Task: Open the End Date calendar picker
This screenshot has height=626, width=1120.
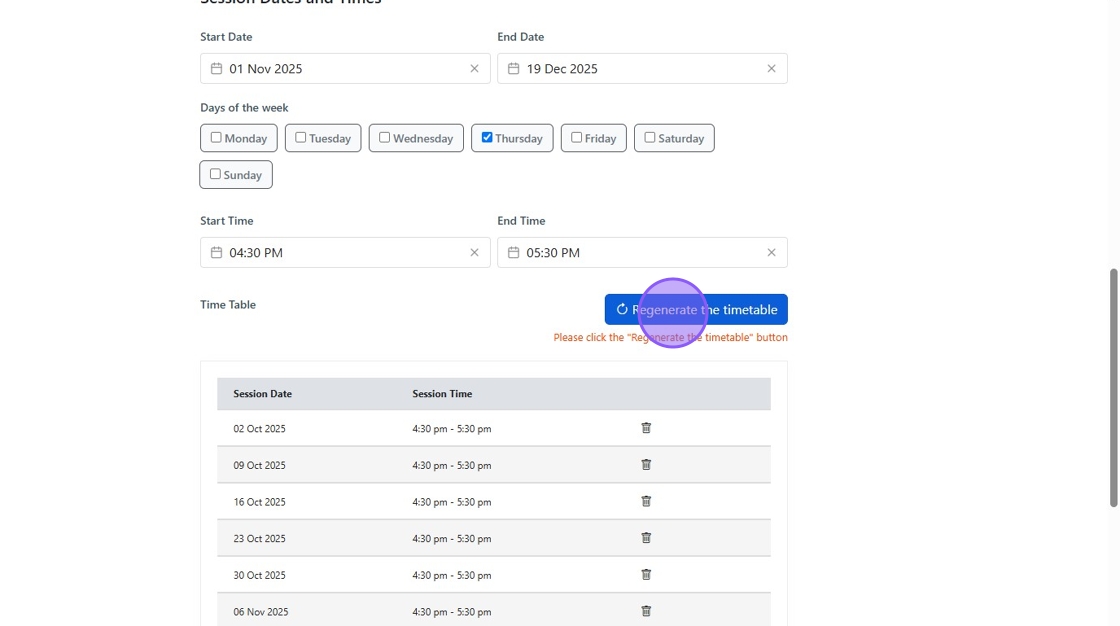Action: 513,69
